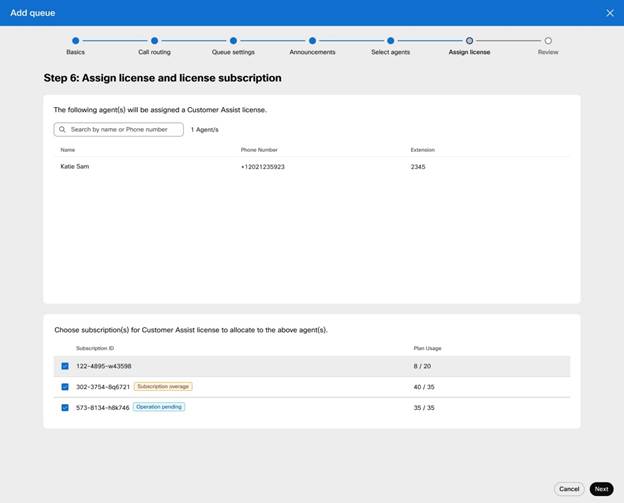Click the Phone Number column header

(x=259, y=150)
